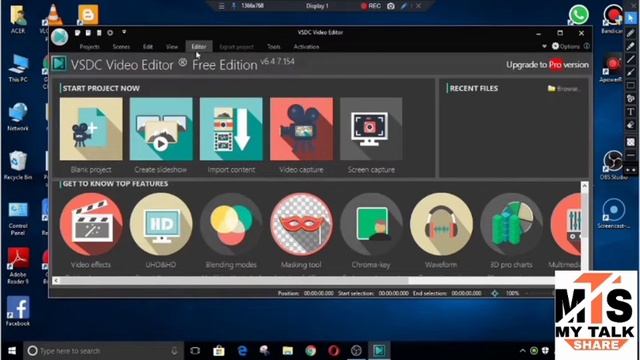Click the Type here to search box

click(103, 351)
